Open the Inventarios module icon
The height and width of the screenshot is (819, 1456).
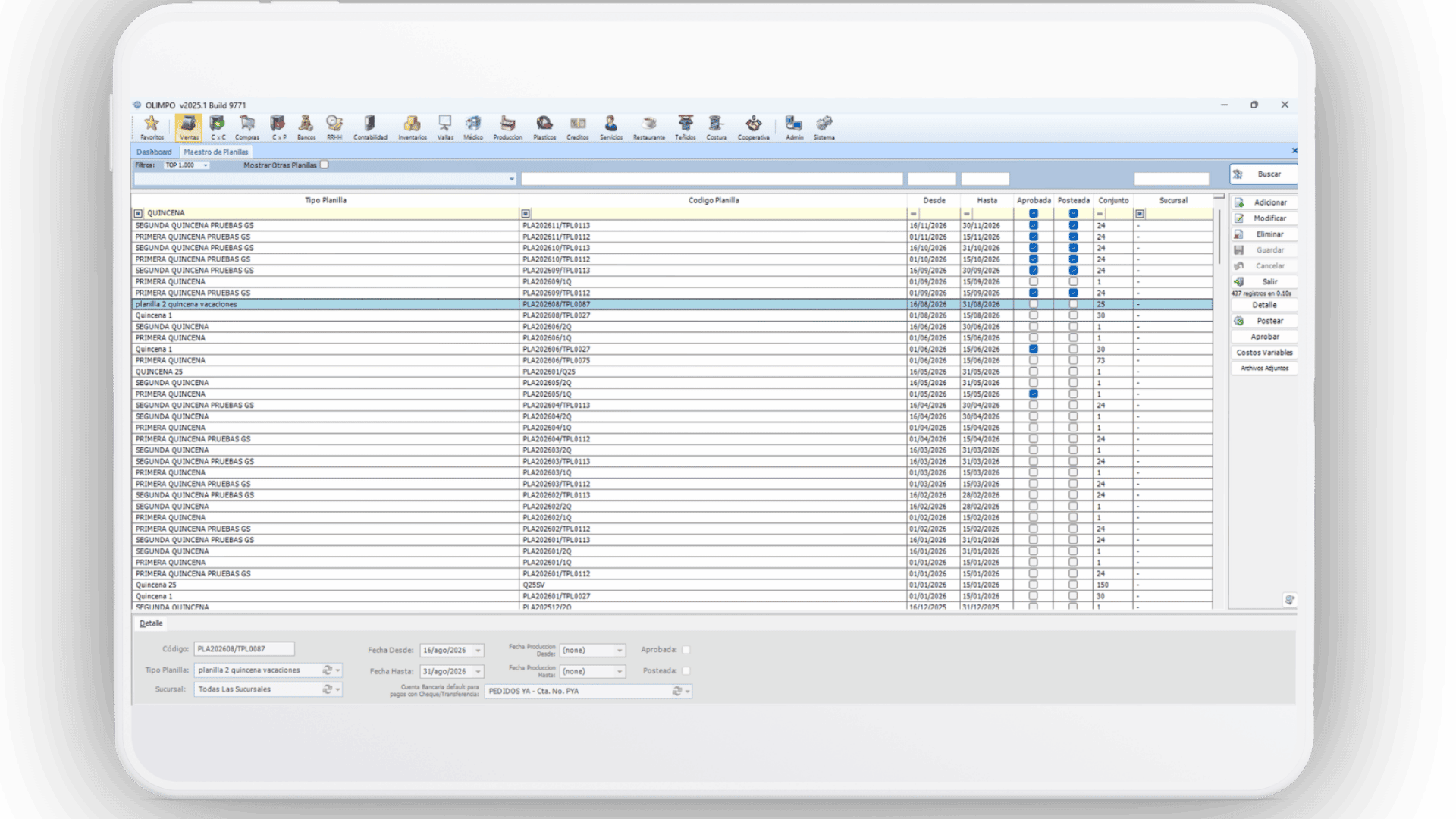413,127
